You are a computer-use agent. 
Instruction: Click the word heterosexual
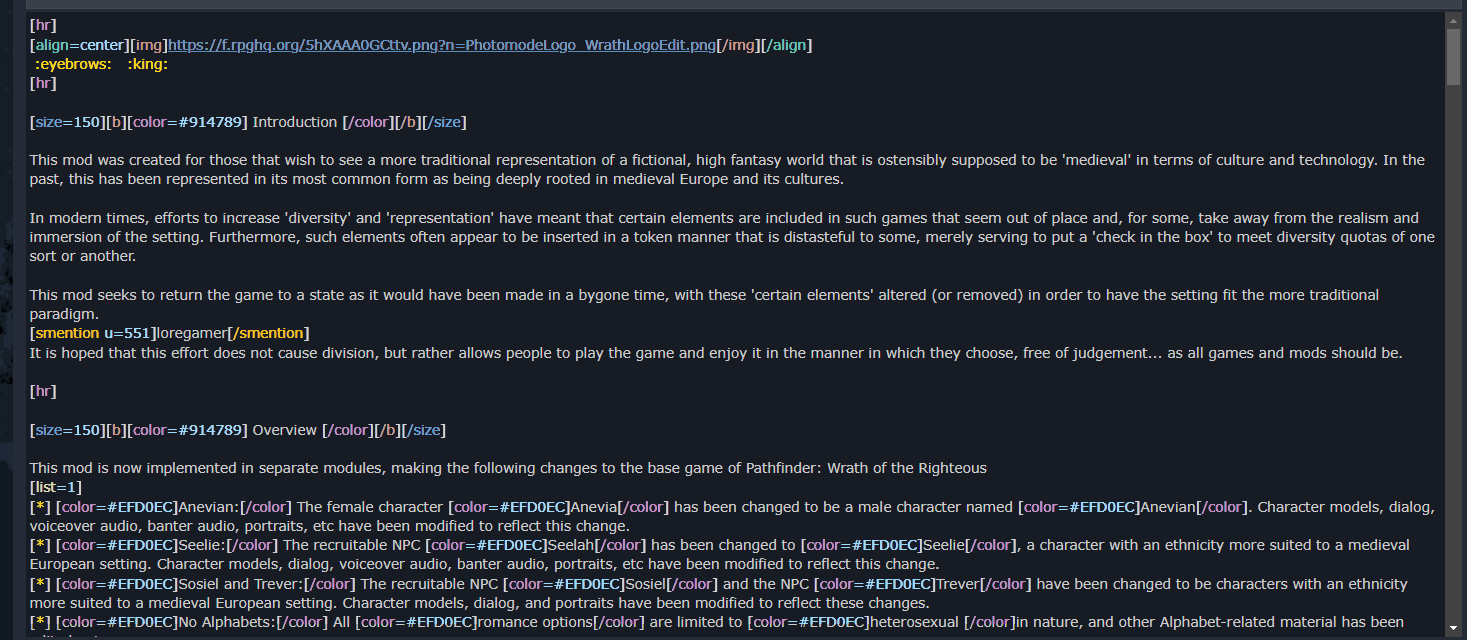pyautogui.click(x=915, y=622)
